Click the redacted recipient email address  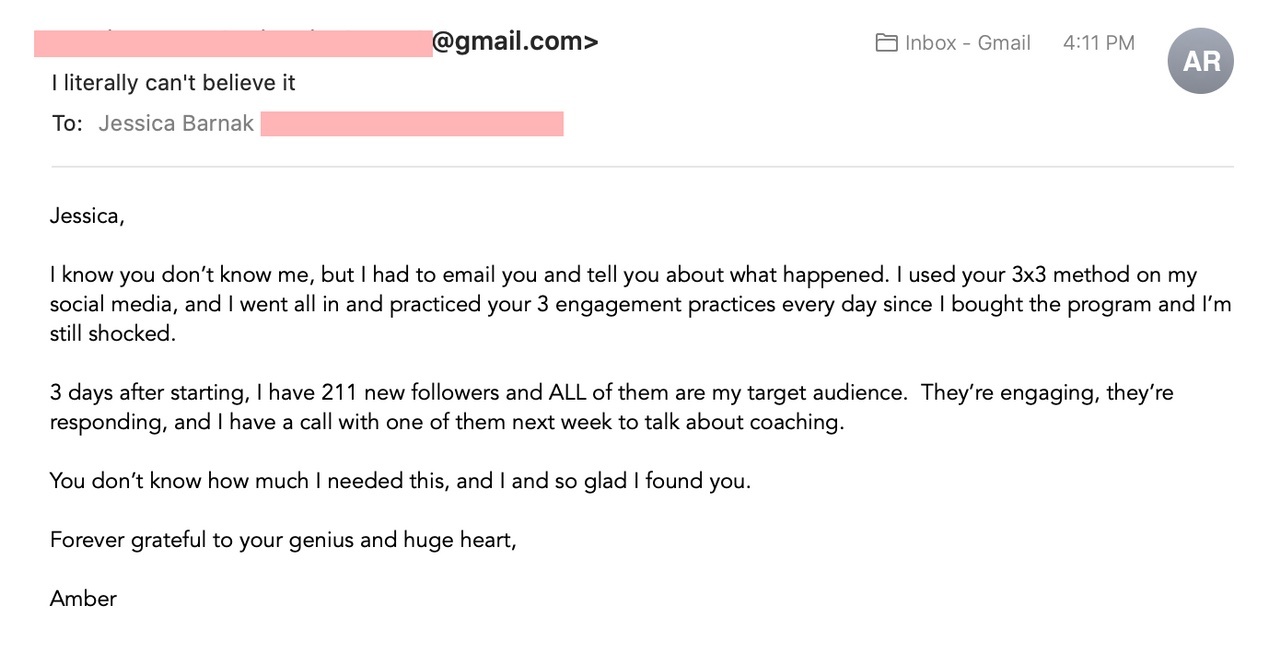pyautogui.click(x=412, y=124)
